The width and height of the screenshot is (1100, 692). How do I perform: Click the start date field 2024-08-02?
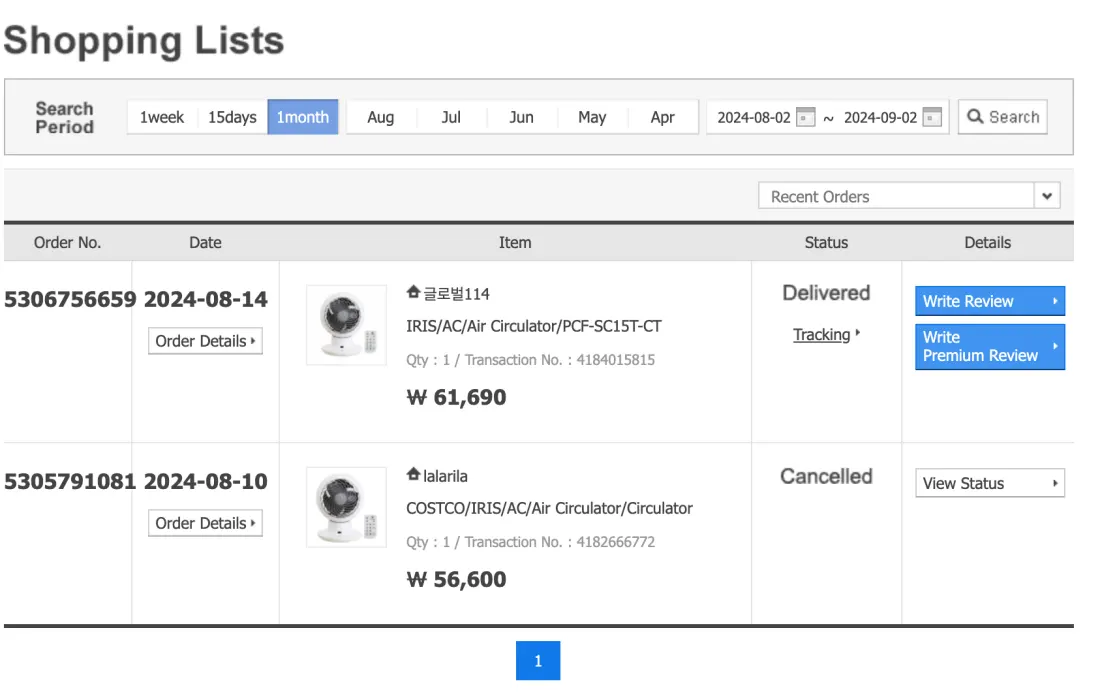754,118
